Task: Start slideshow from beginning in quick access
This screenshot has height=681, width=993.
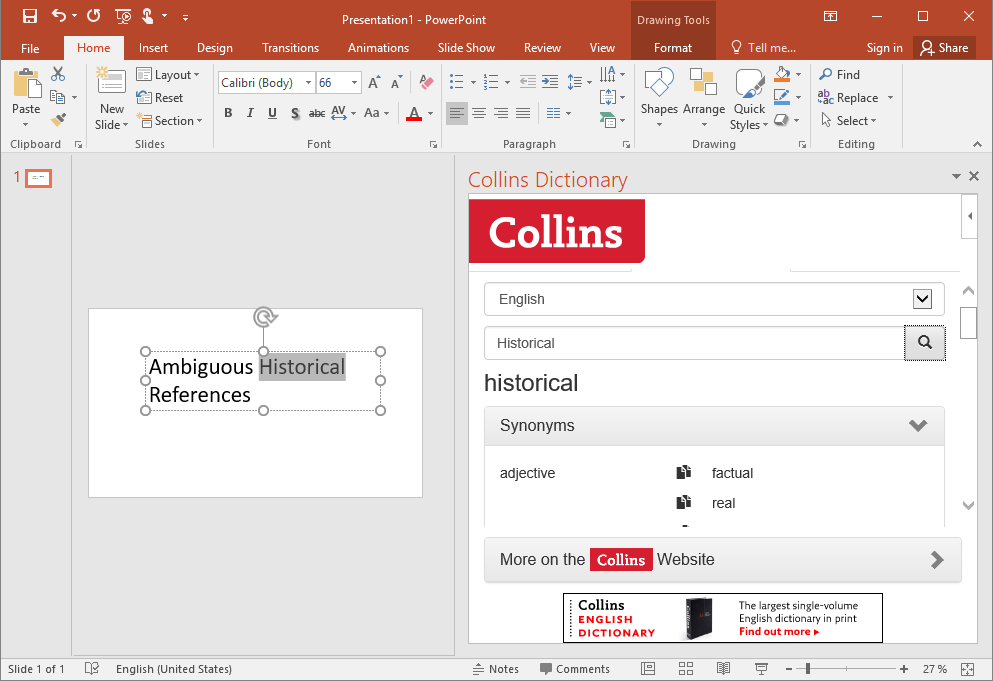Action: click(x=123, y=16)
